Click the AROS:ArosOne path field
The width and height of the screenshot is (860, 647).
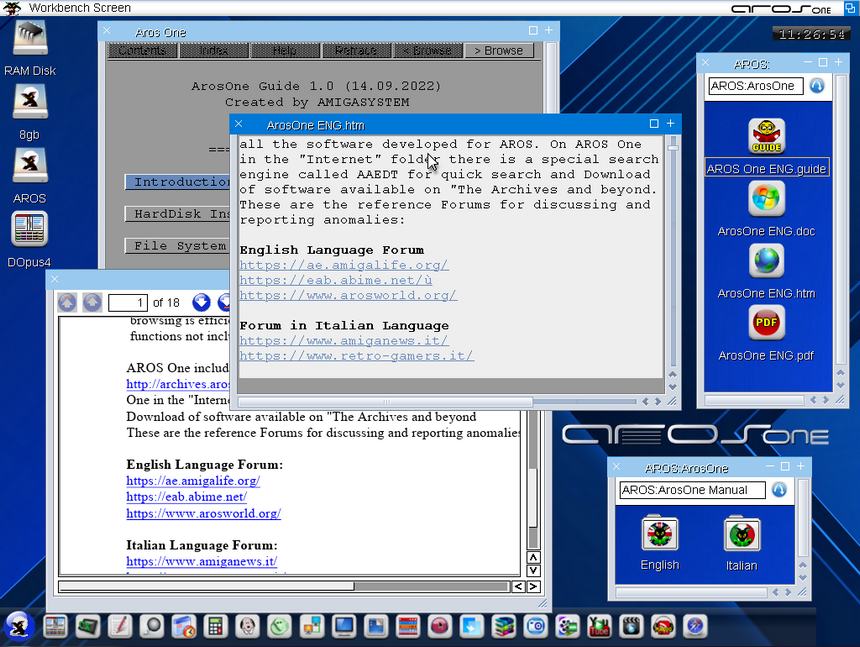click(755, 86)
